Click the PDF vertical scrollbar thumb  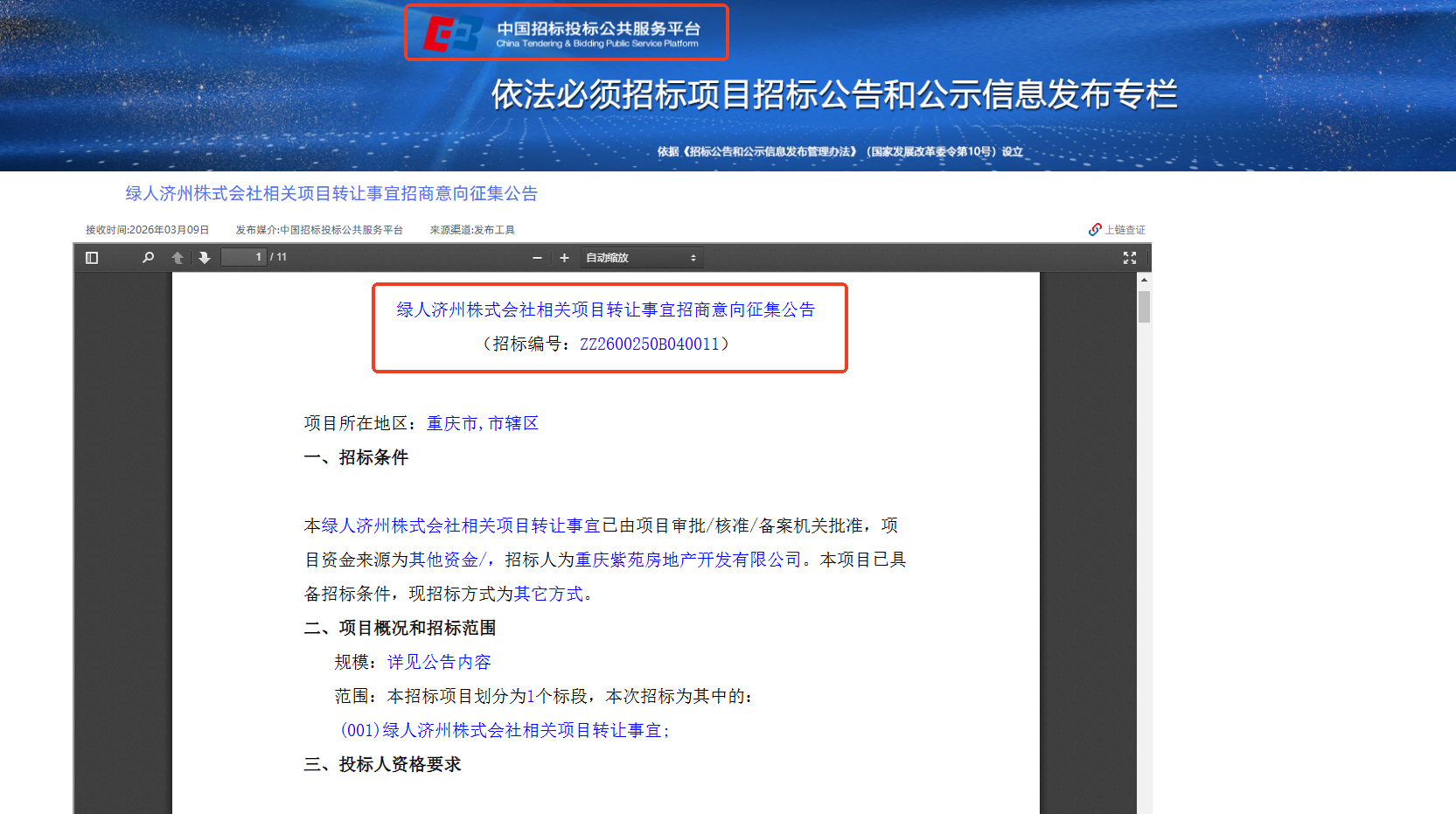[x=1144, y=308]
